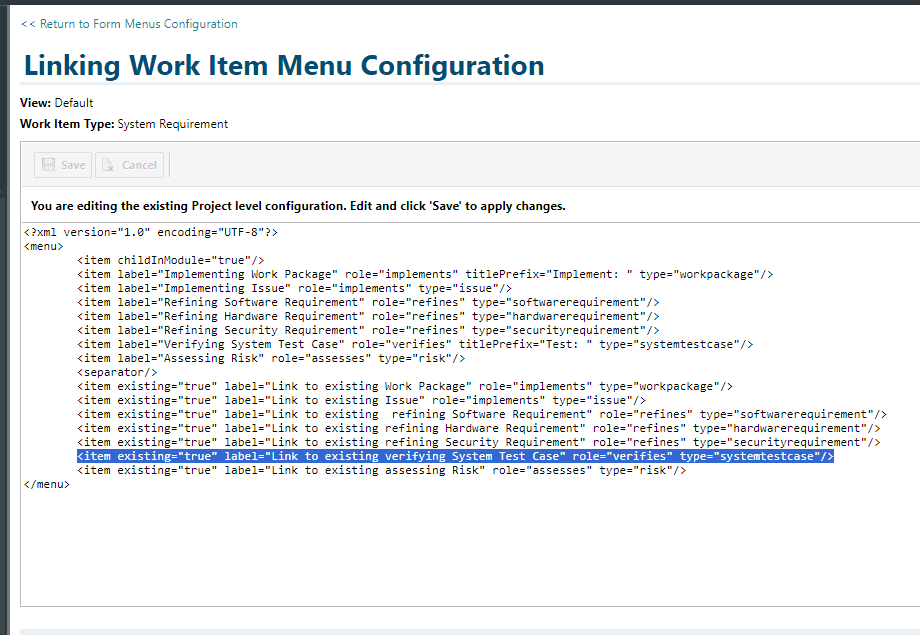
Task: Select the Refining Software Requirement line
Action: point(368,302)
